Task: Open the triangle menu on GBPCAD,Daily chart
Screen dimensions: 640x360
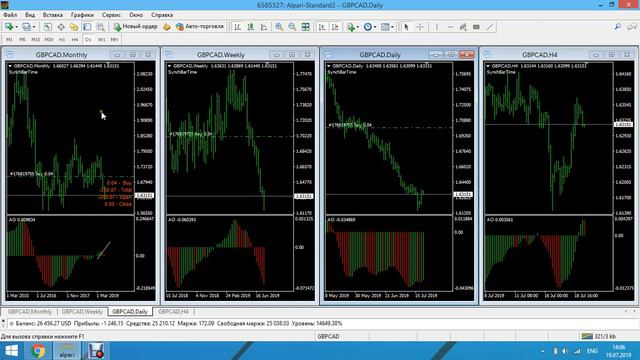Action: [329, 66]
